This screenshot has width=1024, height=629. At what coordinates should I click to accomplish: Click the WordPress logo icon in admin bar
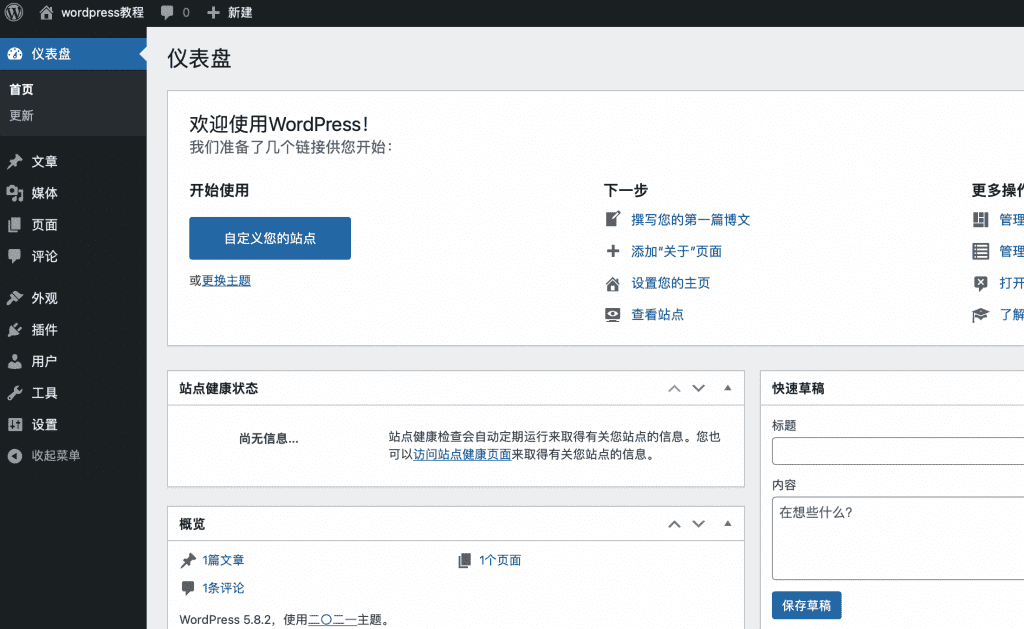pos(14,12)
